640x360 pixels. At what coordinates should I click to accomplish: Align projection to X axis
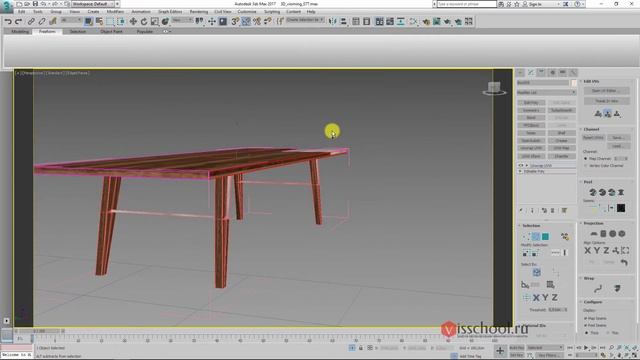587,251
